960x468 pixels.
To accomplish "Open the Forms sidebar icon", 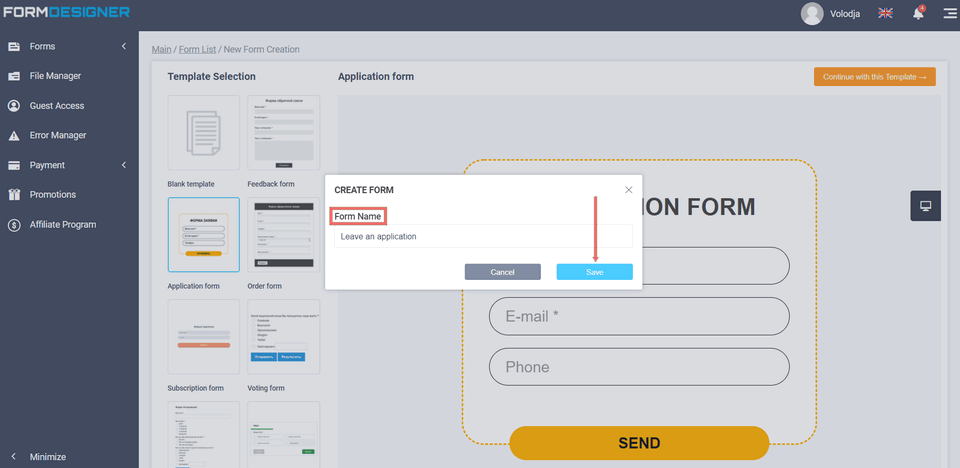I will click(x=14, y=47).
